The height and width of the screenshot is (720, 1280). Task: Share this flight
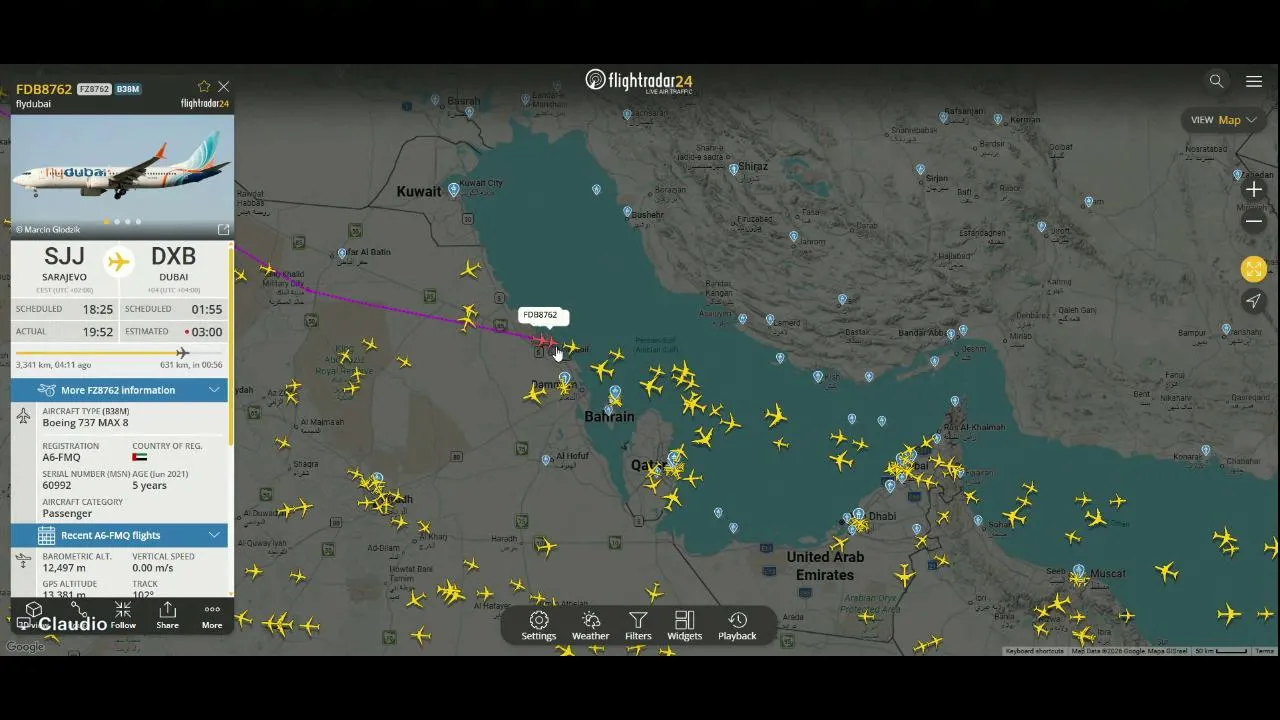[x=167, y=615]
